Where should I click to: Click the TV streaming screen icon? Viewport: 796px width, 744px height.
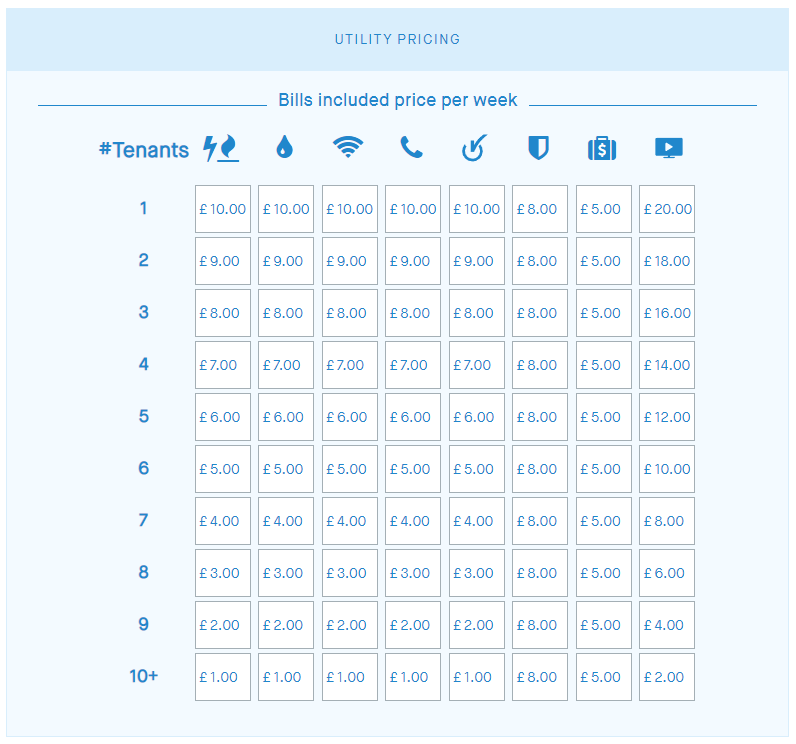pyautogui.click(x=668, y=149)
